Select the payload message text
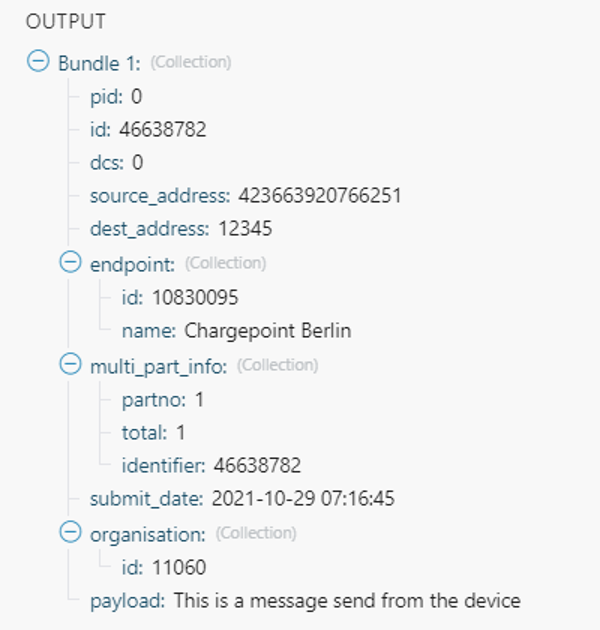This screenshot has height=630, width=600. click(x=346, y=601)
